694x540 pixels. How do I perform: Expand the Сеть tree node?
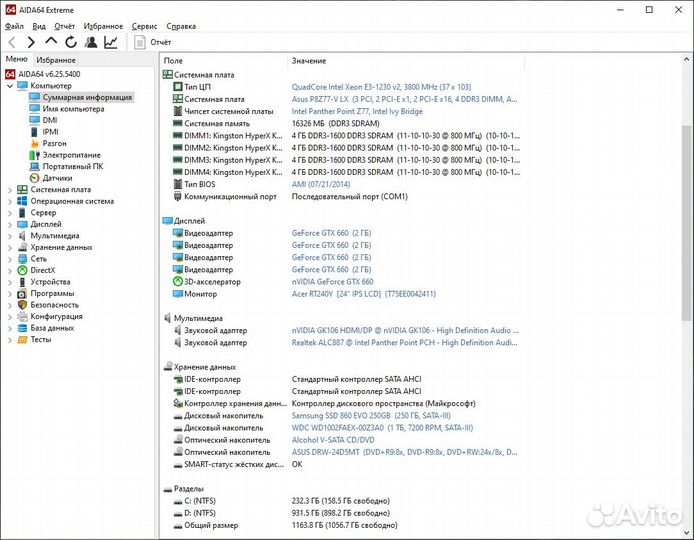10,259
